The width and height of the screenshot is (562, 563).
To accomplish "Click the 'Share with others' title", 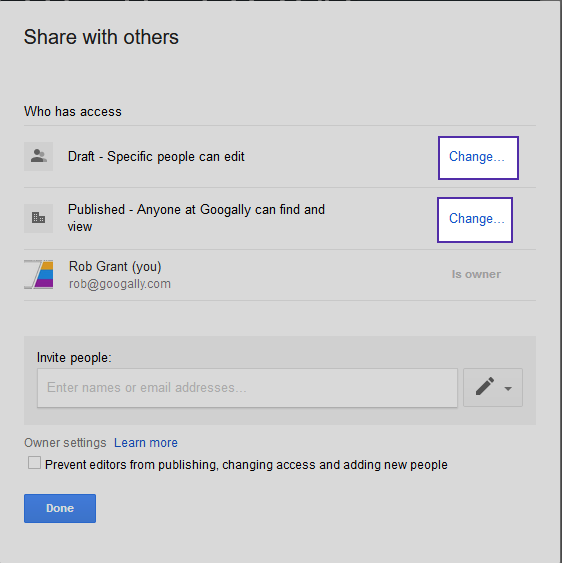I will 101,37.
